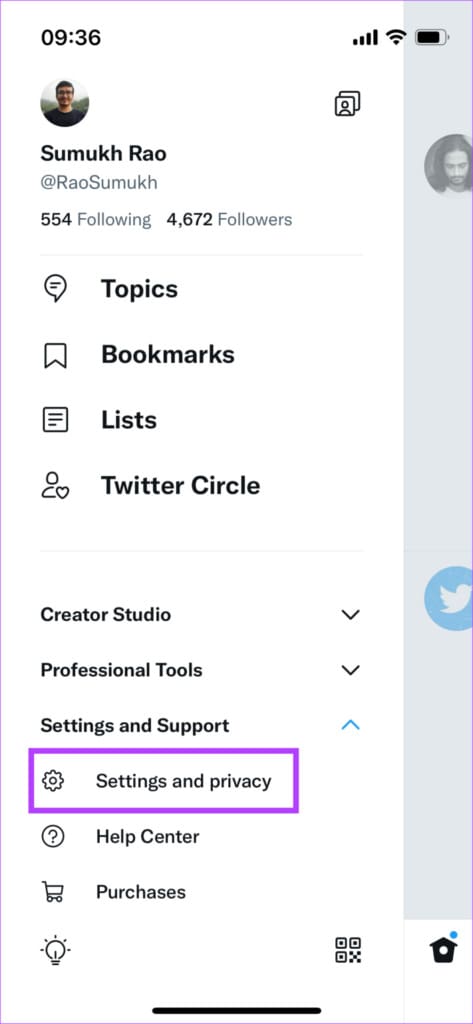Tap Sumukh Rao's profile picture
Viewport: 473px width, 1024px height.
tap(65, 103)
